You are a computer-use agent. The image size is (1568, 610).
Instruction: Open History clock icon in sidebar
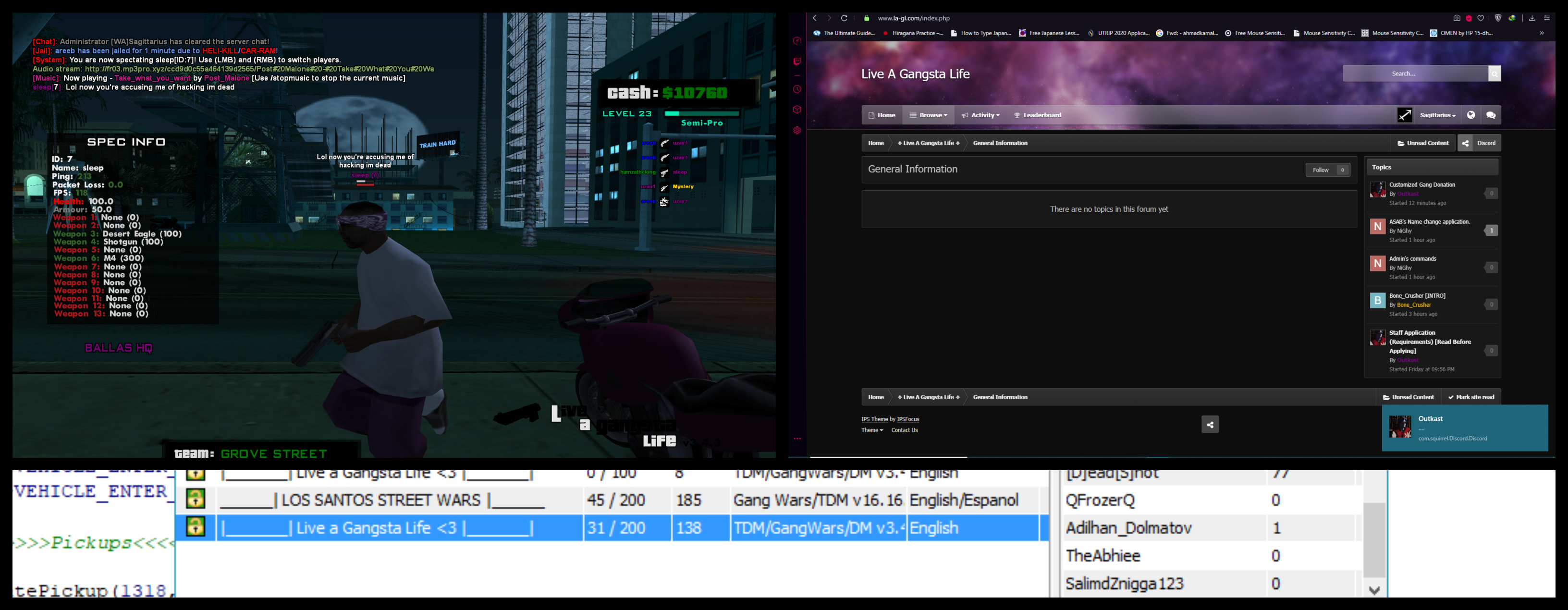point(797,89)
